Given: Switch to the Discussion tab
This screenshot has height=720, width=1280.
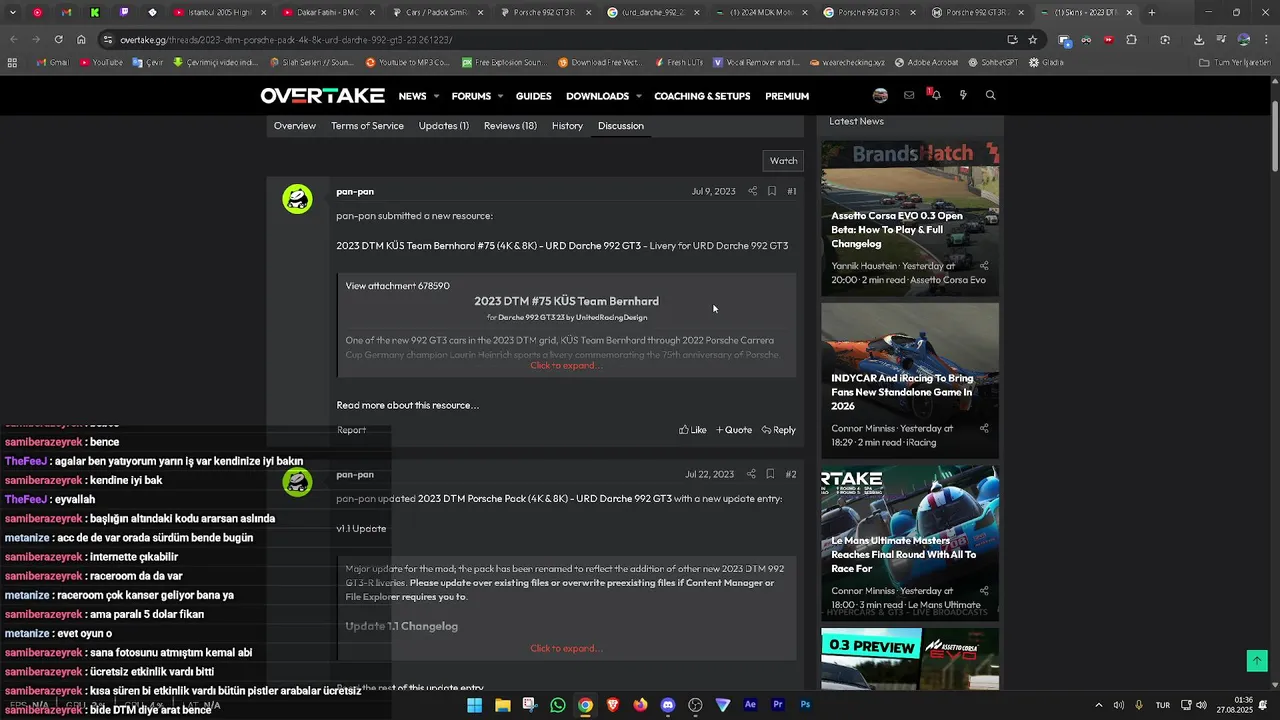Looking at the screenshot, I should (621, 126).
